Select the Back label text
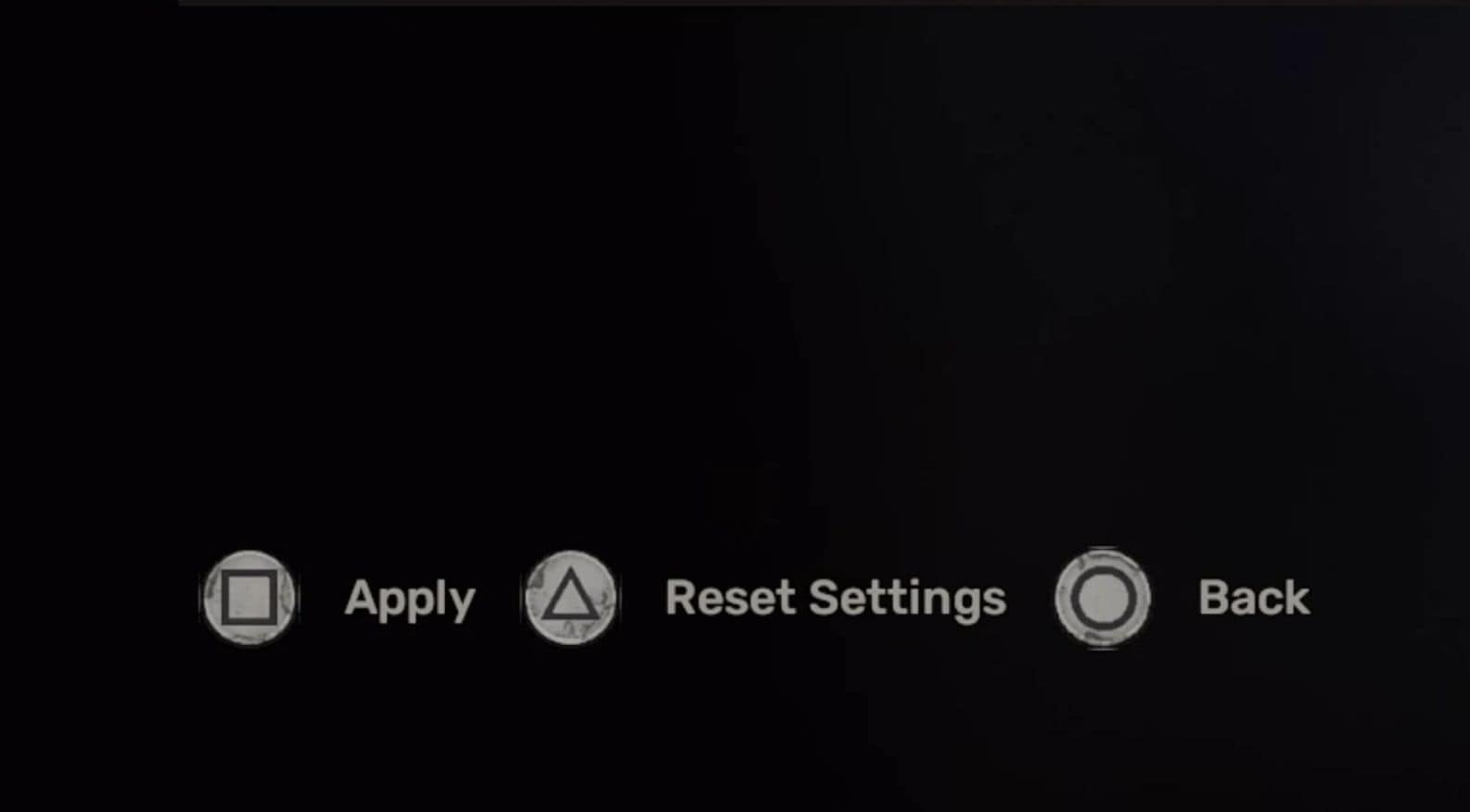This screenshot has width=1470, height=812. tap(1254, 598)
